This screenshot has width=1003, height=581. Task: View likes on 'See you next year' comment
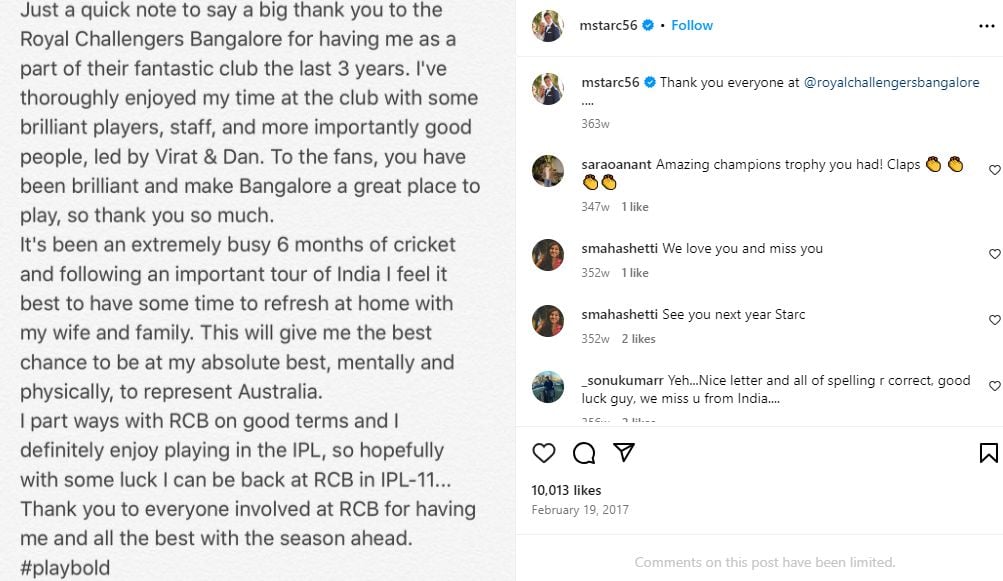click(638, 339)
